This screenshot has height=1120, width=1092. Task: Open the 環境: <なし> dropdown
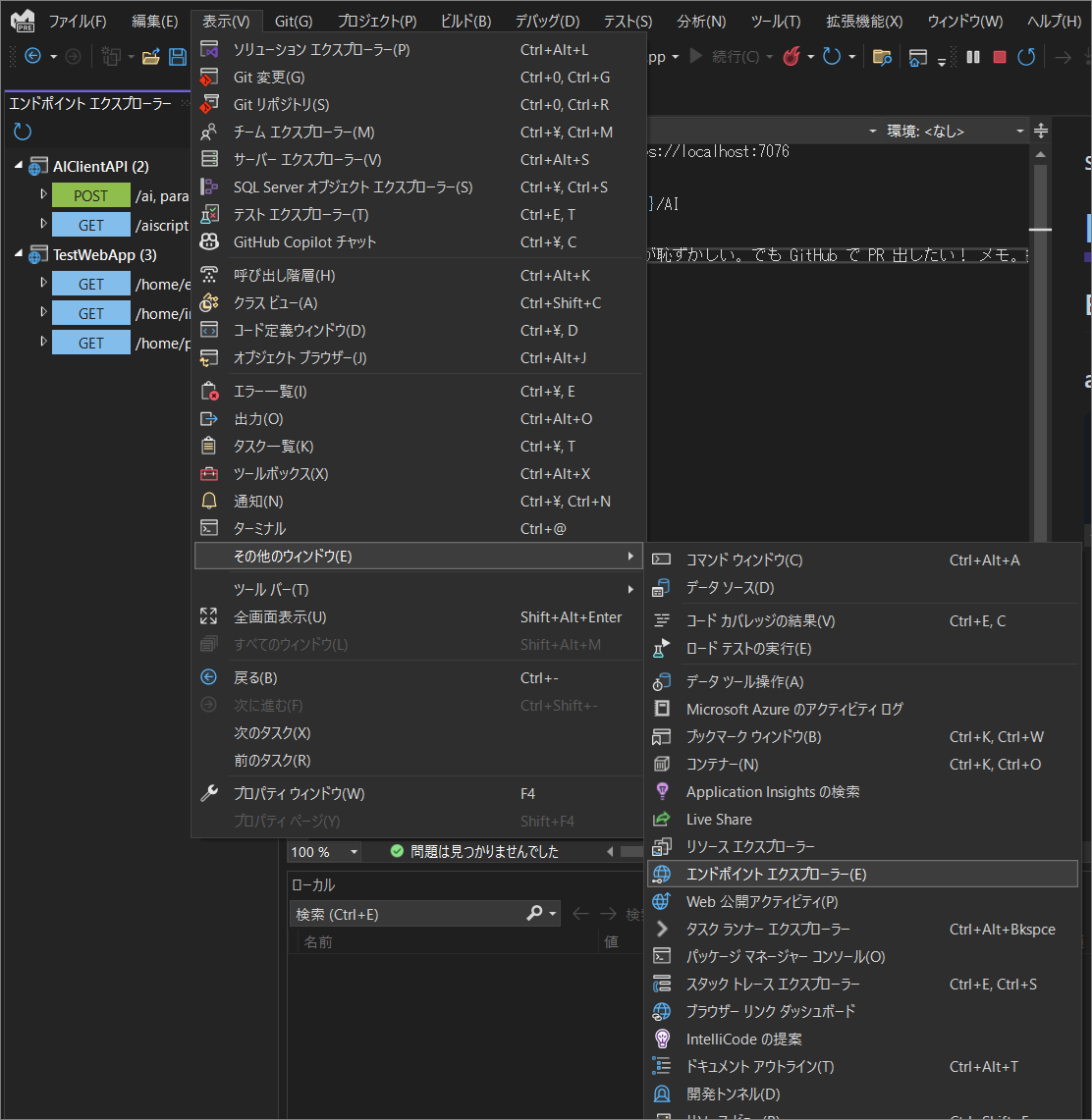coord(1019,131)
